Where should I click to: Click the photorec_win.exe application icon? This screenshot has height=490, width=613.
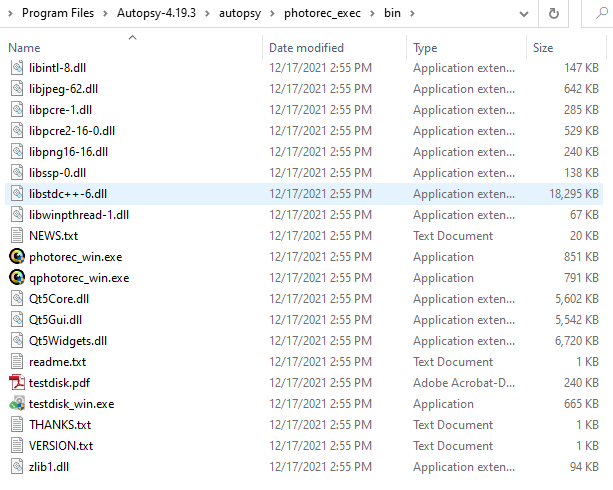(x=17, y=257)
